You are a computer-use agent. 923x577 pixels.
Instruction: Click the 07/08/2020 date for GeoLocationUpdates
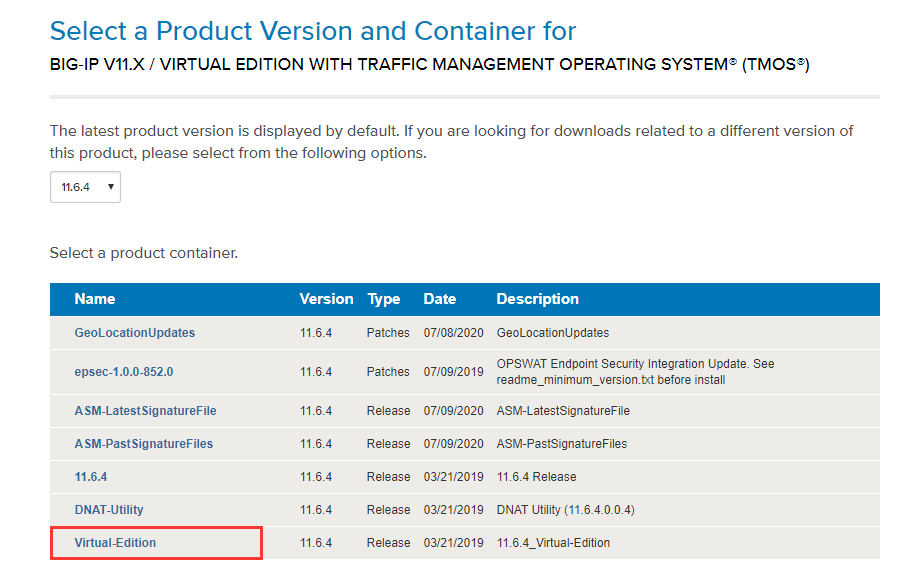(453, 332)
